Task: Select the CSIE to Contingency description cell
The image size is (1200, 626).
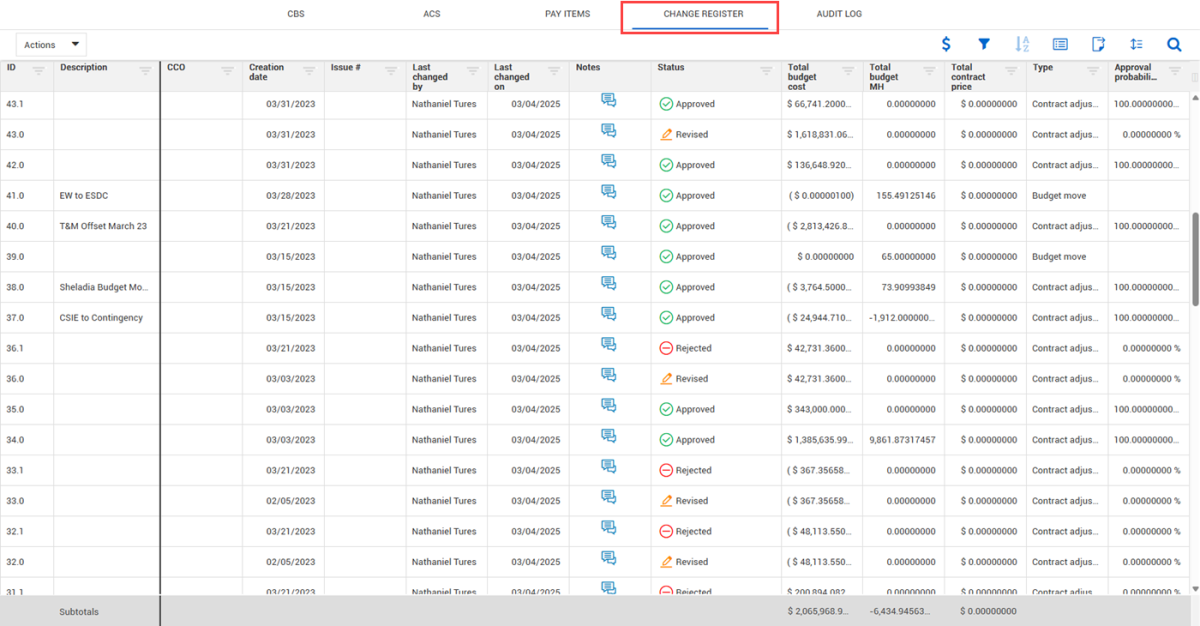Action: (x=101, y=318)
